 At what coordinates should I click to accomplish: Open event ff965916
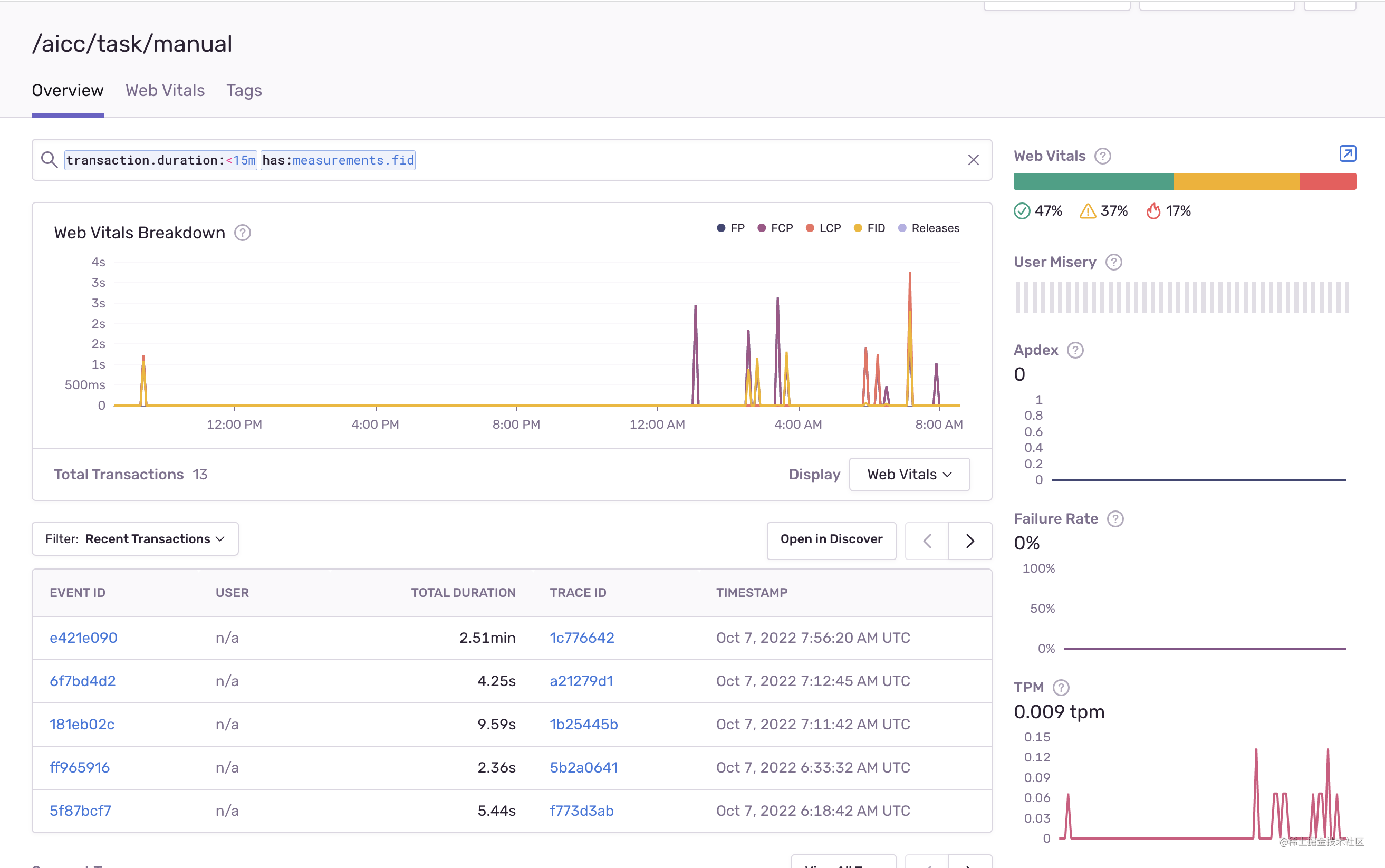[80, 767]
